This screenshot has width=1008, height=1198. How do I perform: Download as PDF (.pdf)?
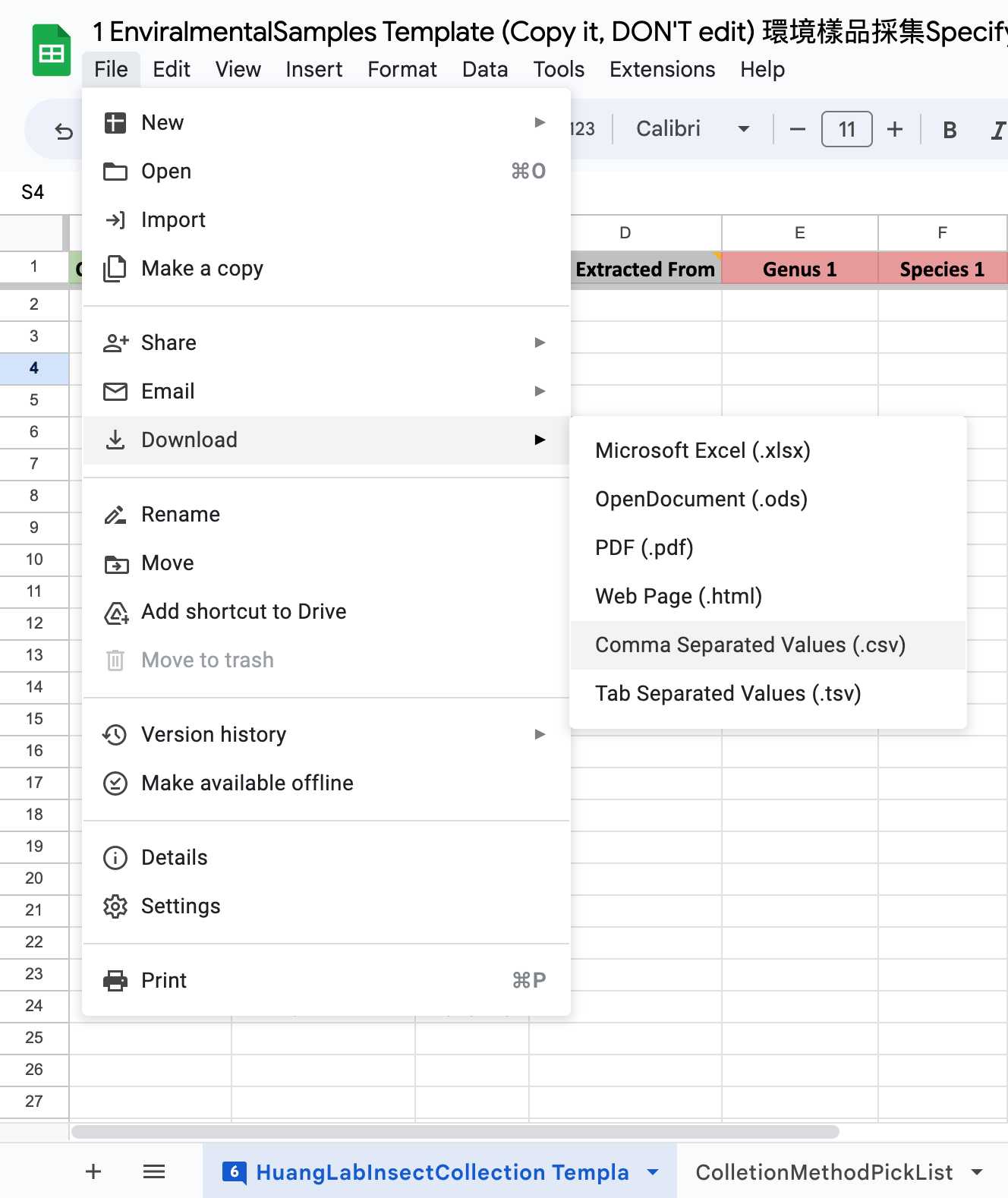(768, 548)
